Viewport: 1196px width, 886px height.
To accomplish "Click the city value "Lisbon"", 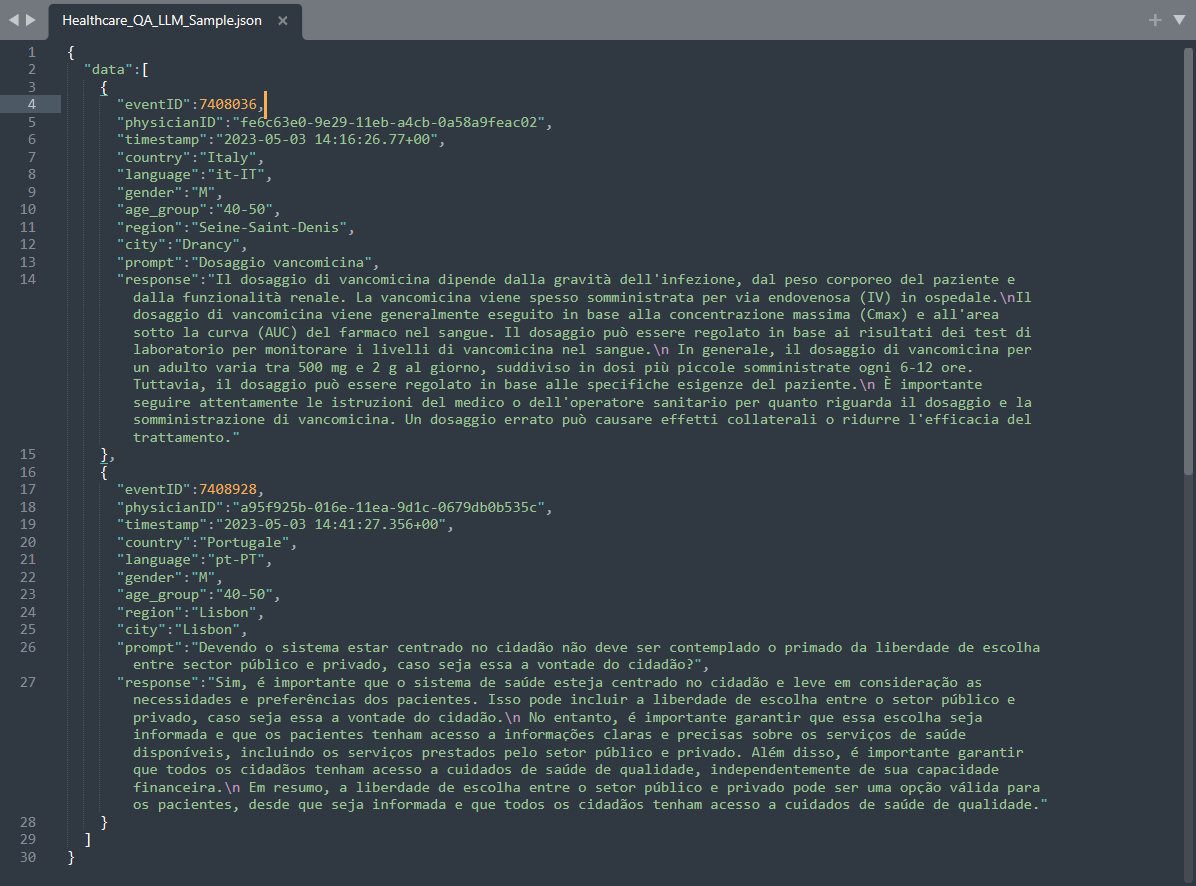I will (x=207, y=630).
